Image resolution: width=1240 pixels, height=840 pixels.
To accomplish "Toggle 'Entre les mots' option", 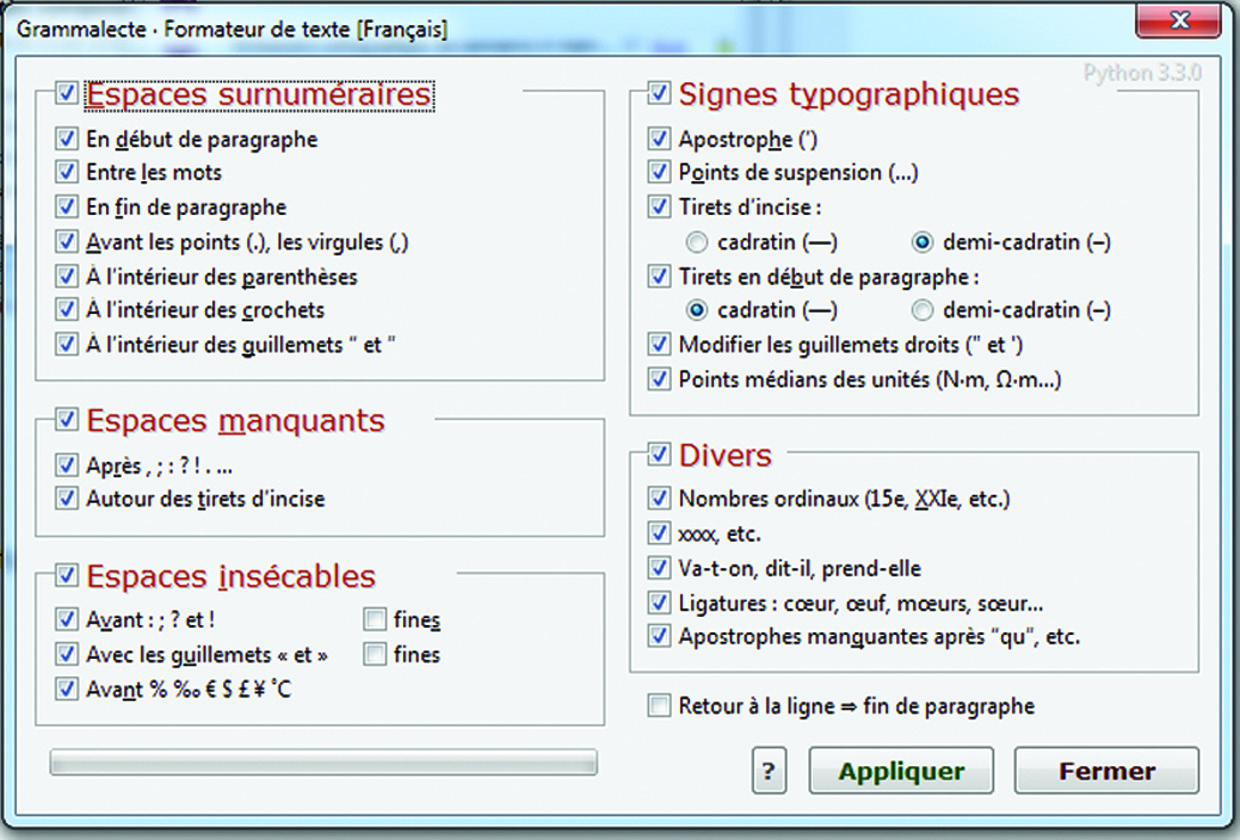I will click(67, 172).
